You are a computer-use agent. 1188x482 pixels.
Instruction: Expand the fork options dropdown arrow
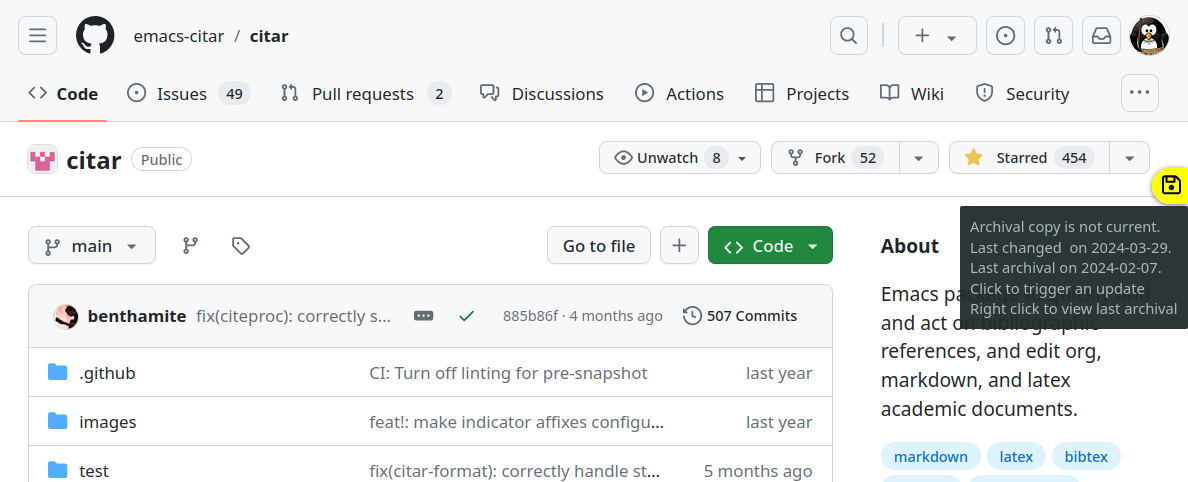point(919,158)
